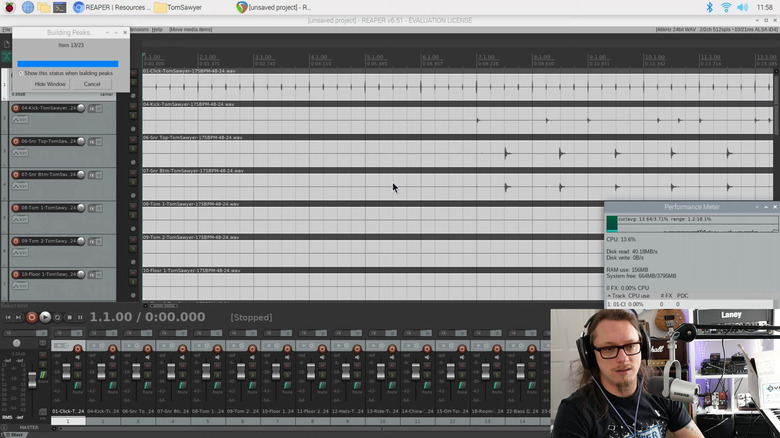Click the record button in the transport bar

[x=31, y=317]
